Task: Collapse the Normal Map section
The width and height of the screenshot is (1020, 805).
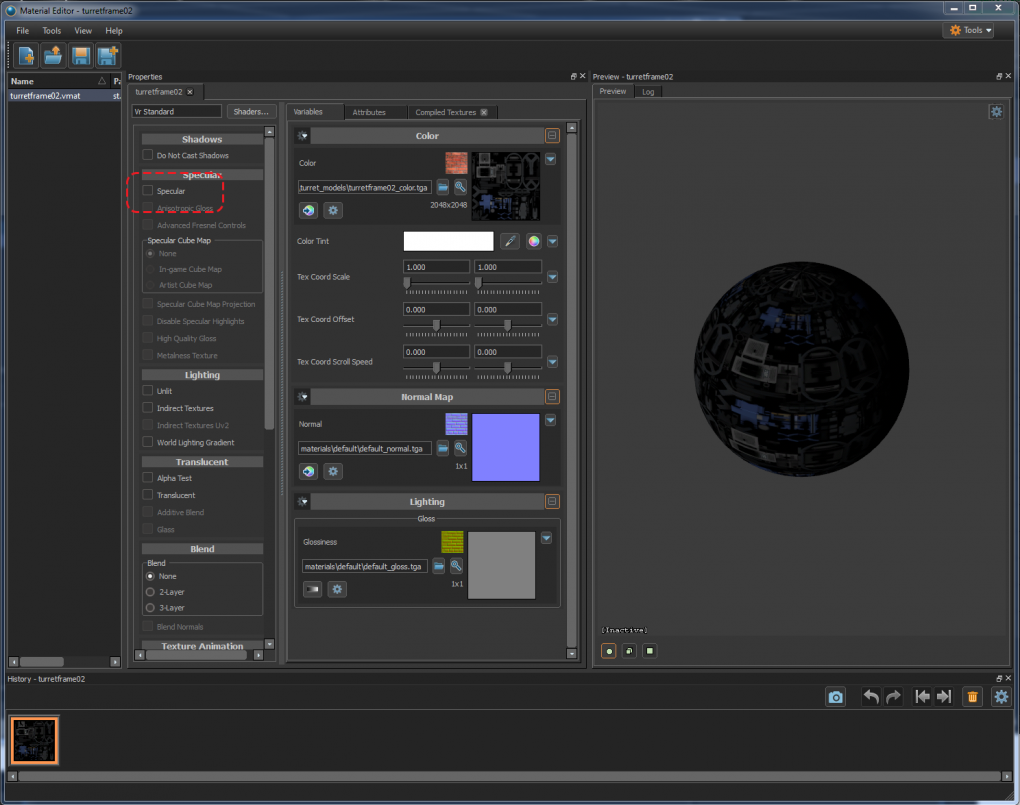Action: 552,396
